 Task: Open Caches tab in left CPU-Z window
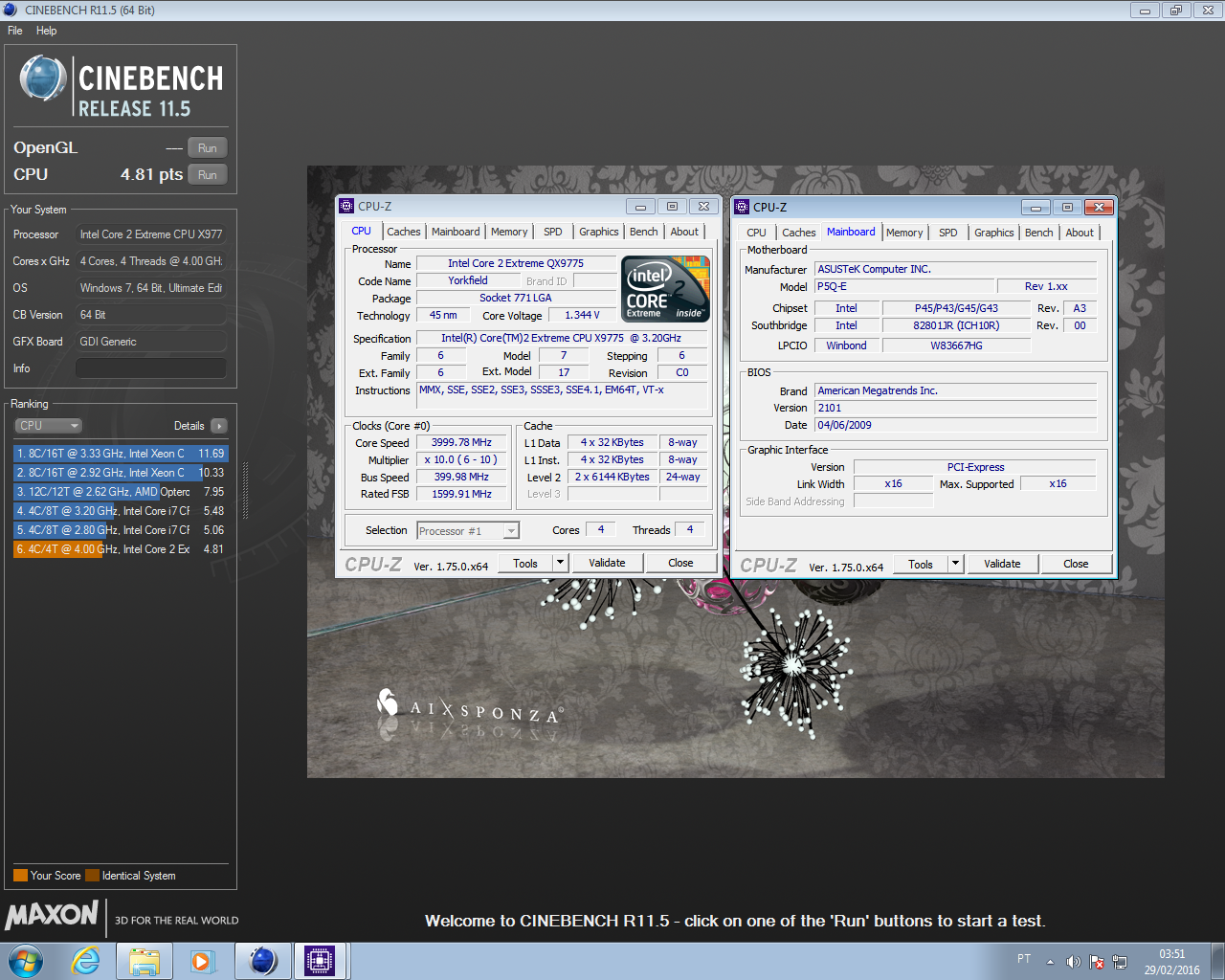point(404,232)
